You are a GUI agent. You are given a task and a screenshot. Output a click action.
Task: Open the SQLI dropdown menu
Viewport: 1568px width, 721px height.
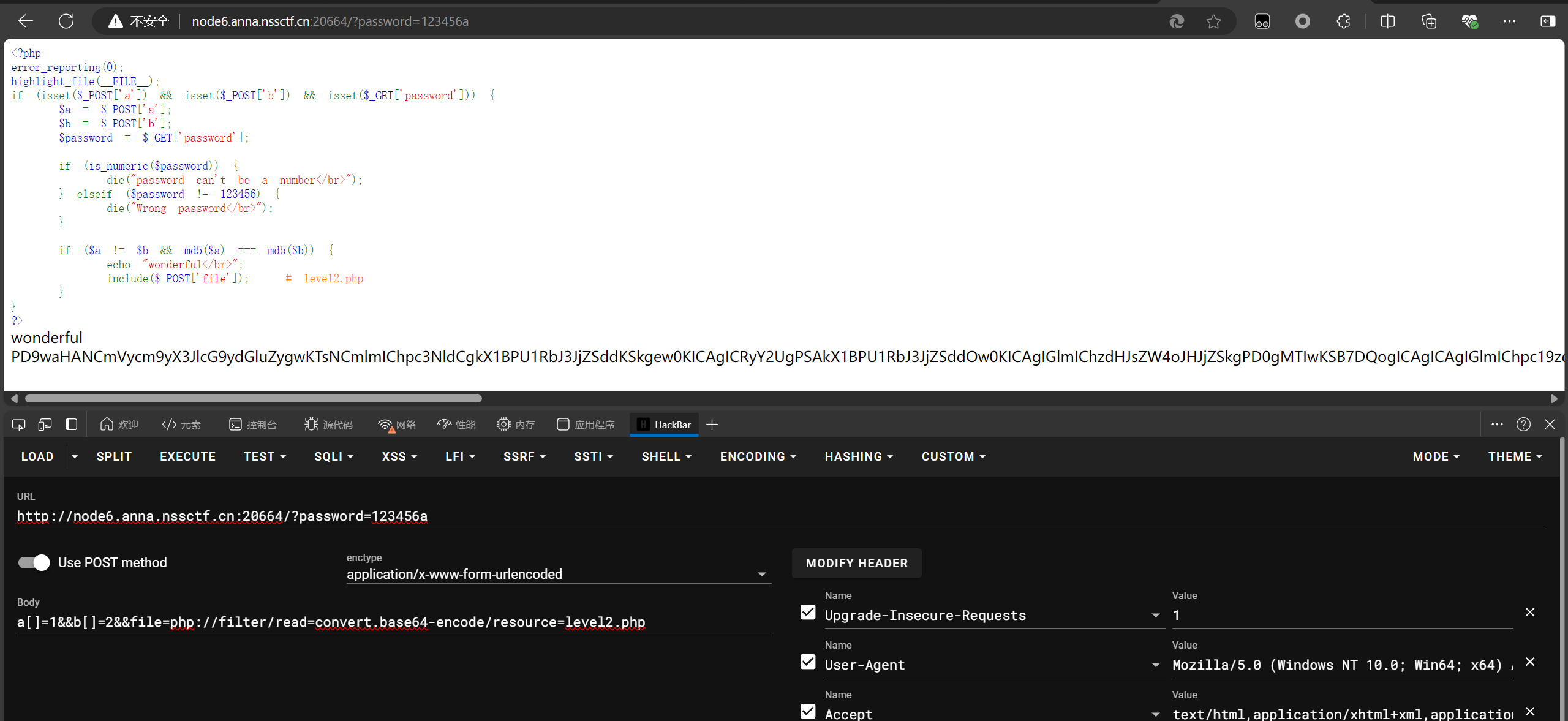pyautogui.click(x=334, y=456)
